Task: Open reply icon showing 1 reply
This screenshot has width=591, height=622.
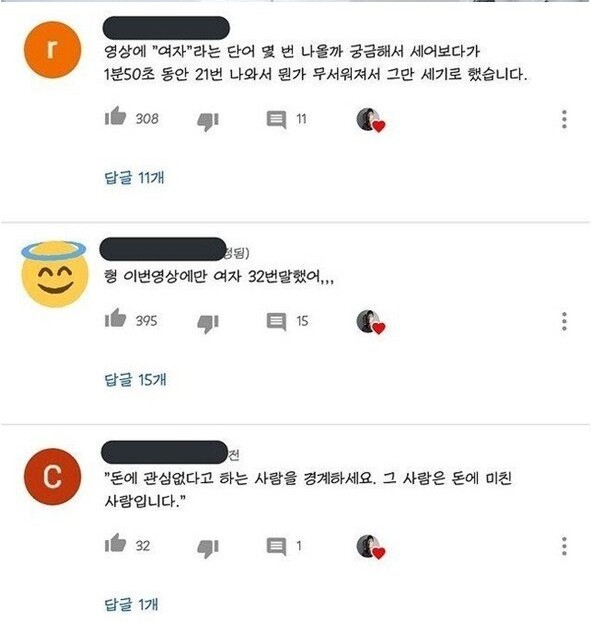Action: point(276,547)
